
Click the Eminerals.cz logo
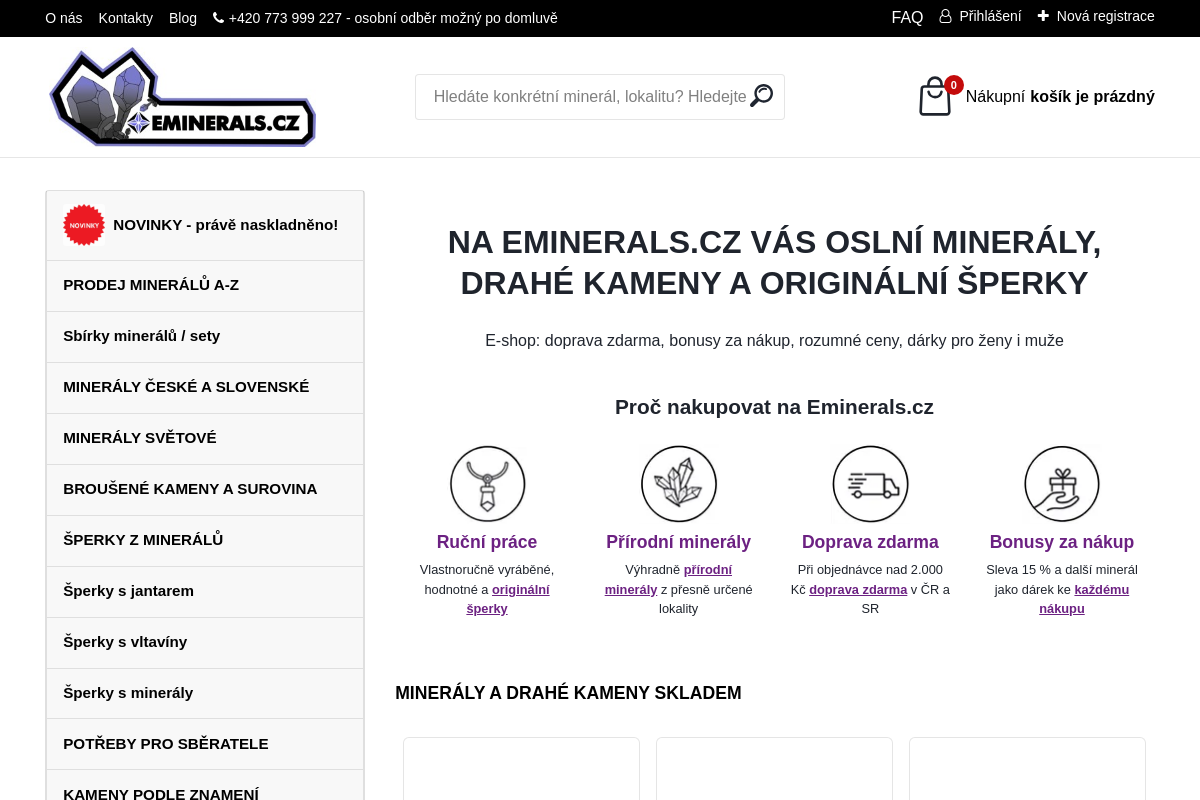(x=182, y=97)
